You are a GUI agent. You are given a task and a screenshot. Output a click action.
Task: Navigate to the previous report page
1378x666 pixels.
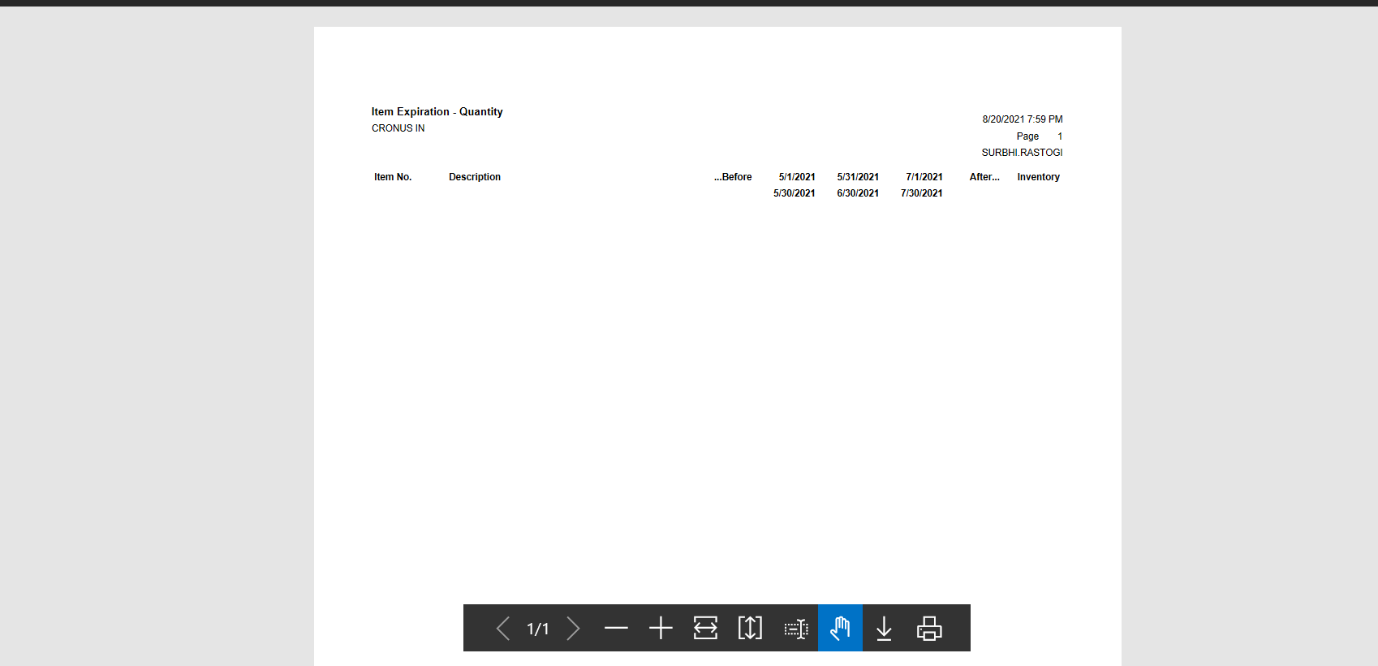[x=503, y=628]
